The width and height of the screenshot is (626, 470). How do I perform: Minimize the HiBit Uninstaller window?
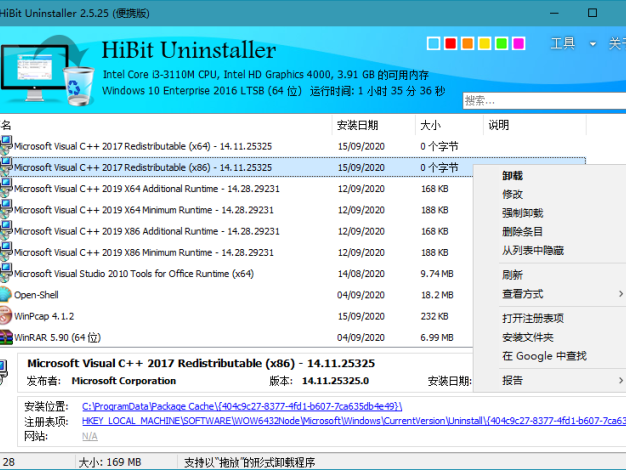point(554,13)
